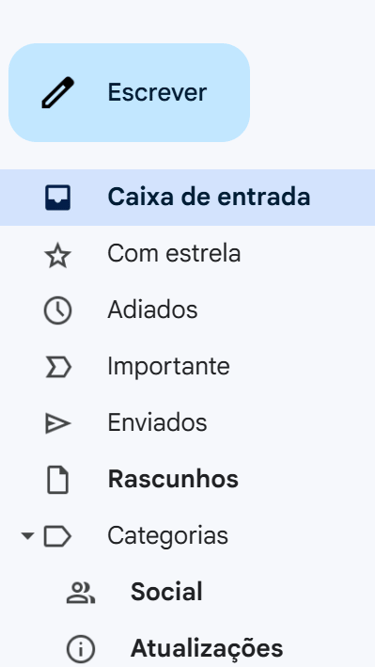Click Escrever to compose new email
The image size is (375, 667).
[x=129, y=92]
